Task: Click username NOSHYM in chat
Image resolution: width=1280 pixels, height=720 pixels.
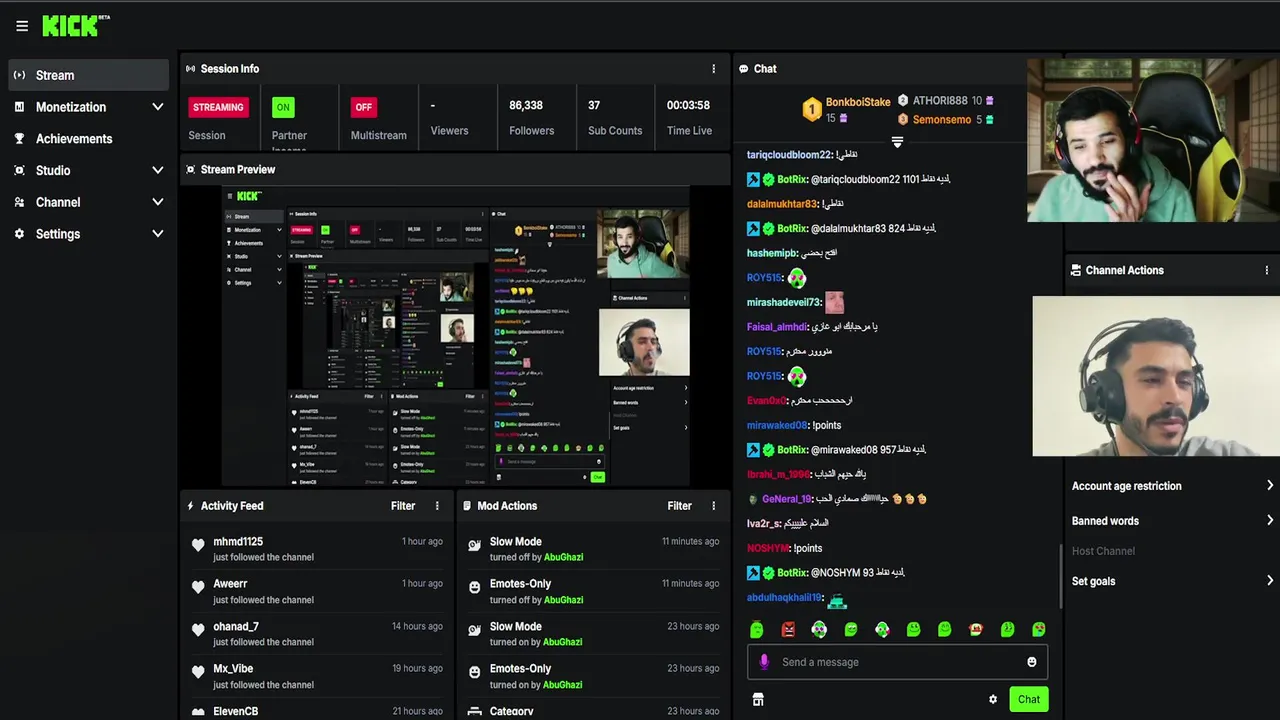Action: pyautogui.click(x=768, y=548)
